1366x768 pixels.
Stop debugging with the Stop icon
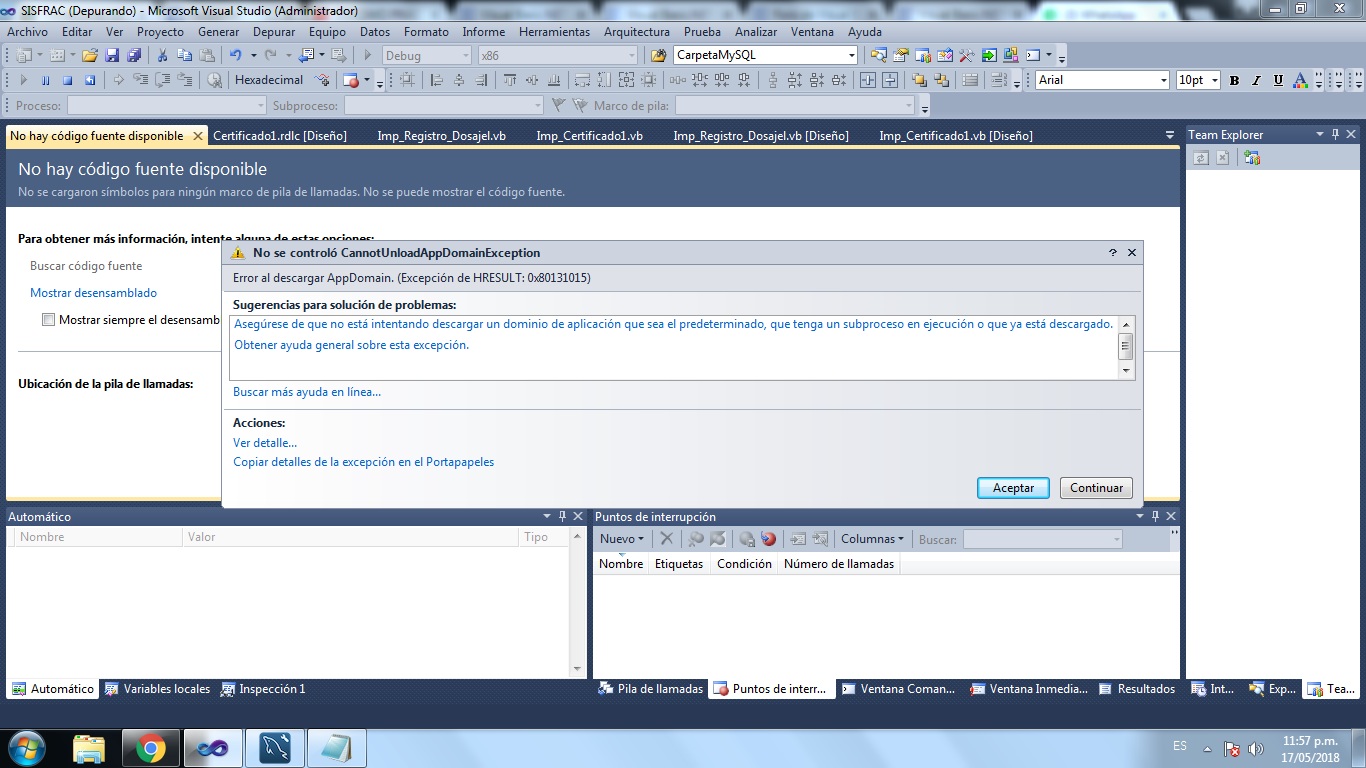(68, 80)
